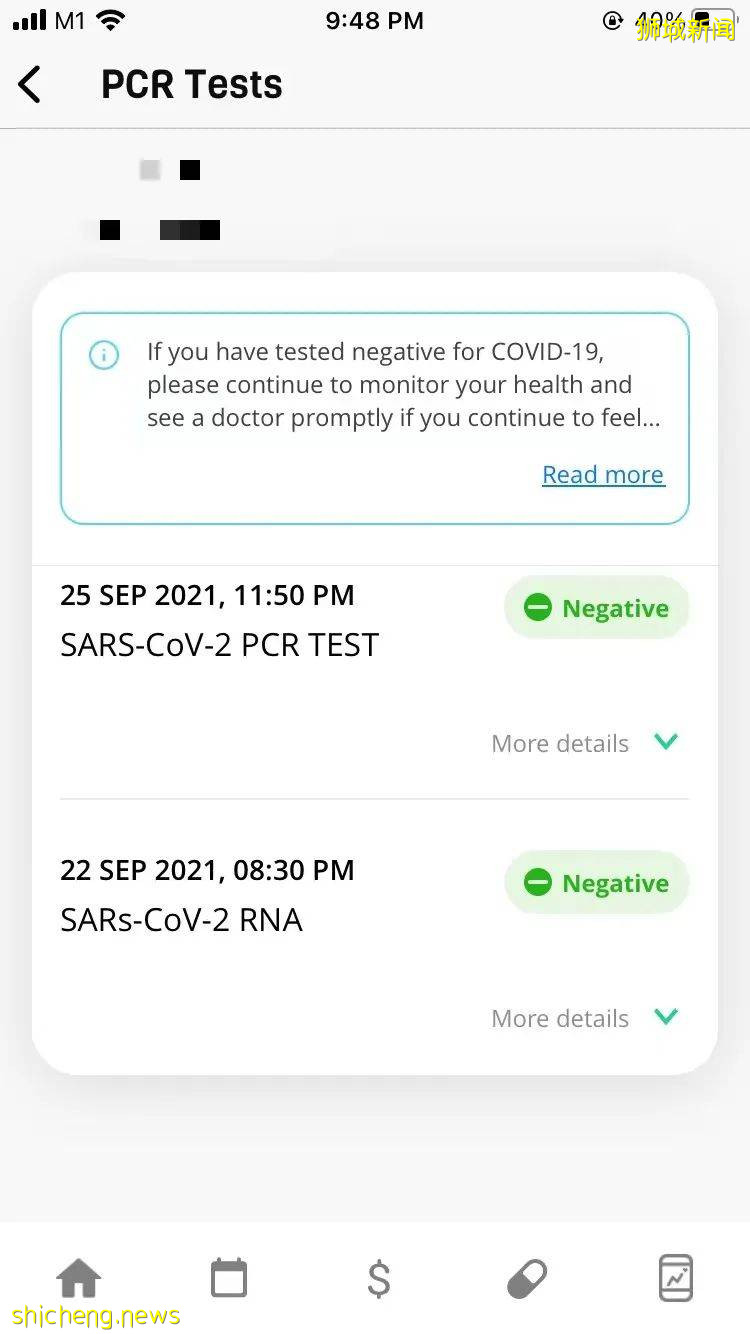Tap Negative badge for 25 SEP result
The width and height of the screenshot is (750, 1334).
pyautogui.click(x=597, y=608)
